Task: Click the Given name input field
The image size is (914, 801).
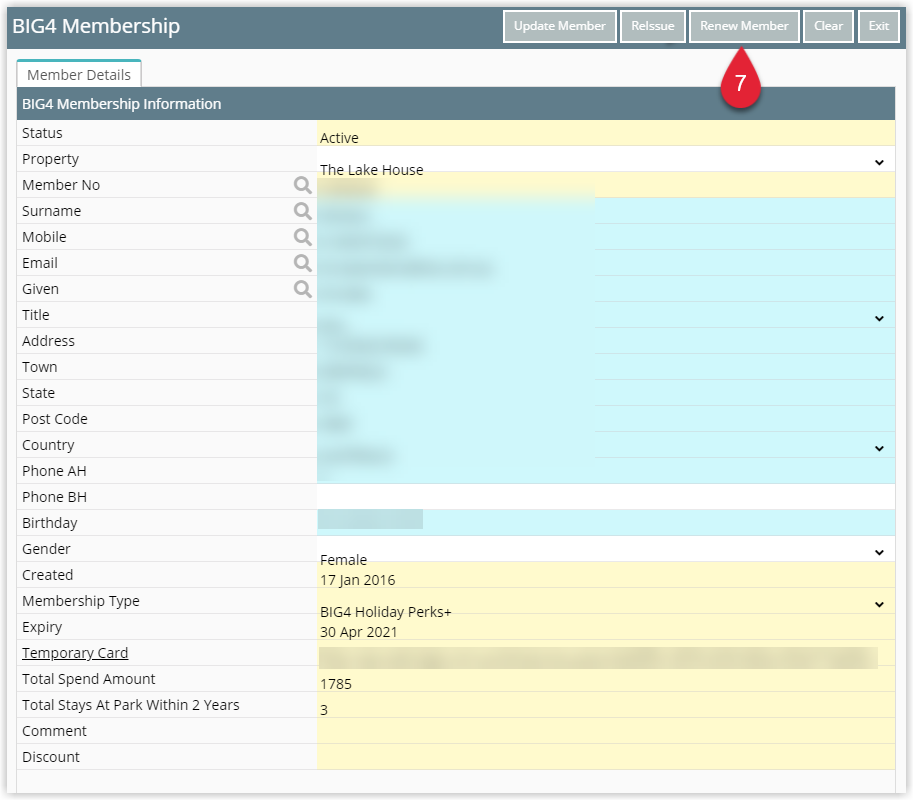Action: (606, 289)
